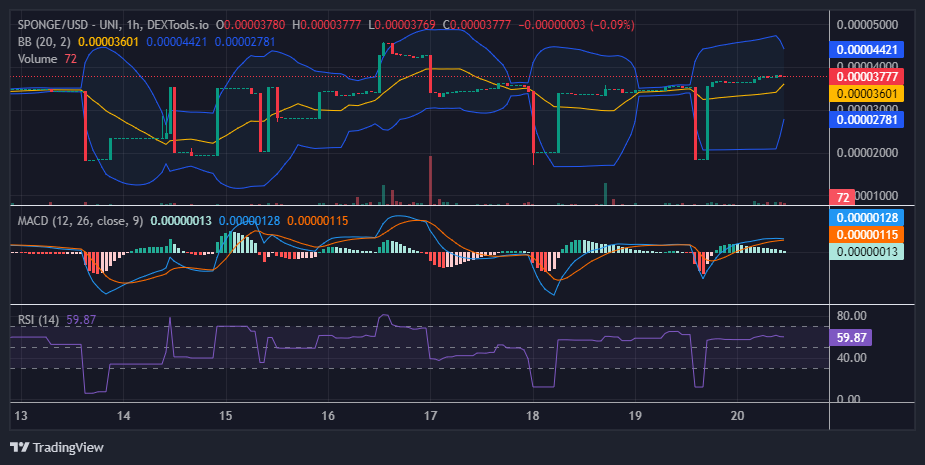Screen dimensions: 925x465
Task: Click the current price tag 0.00003777
Action: (867, 77)
